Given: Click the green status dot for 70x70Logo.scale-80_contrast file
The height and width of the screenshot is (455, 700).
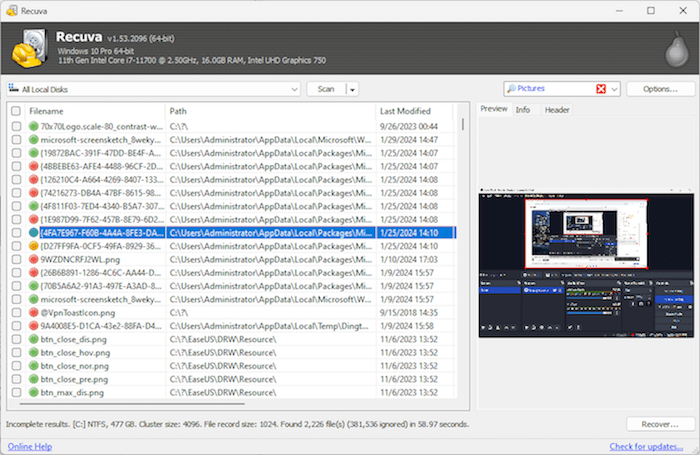Looking at the screenshot, I should point(33,126).
